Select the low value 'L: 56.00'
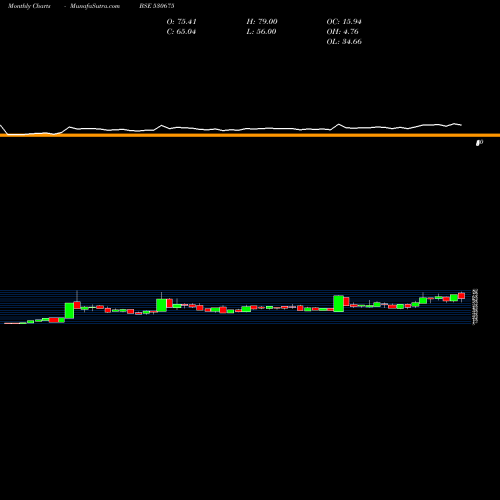 point(261,32)
